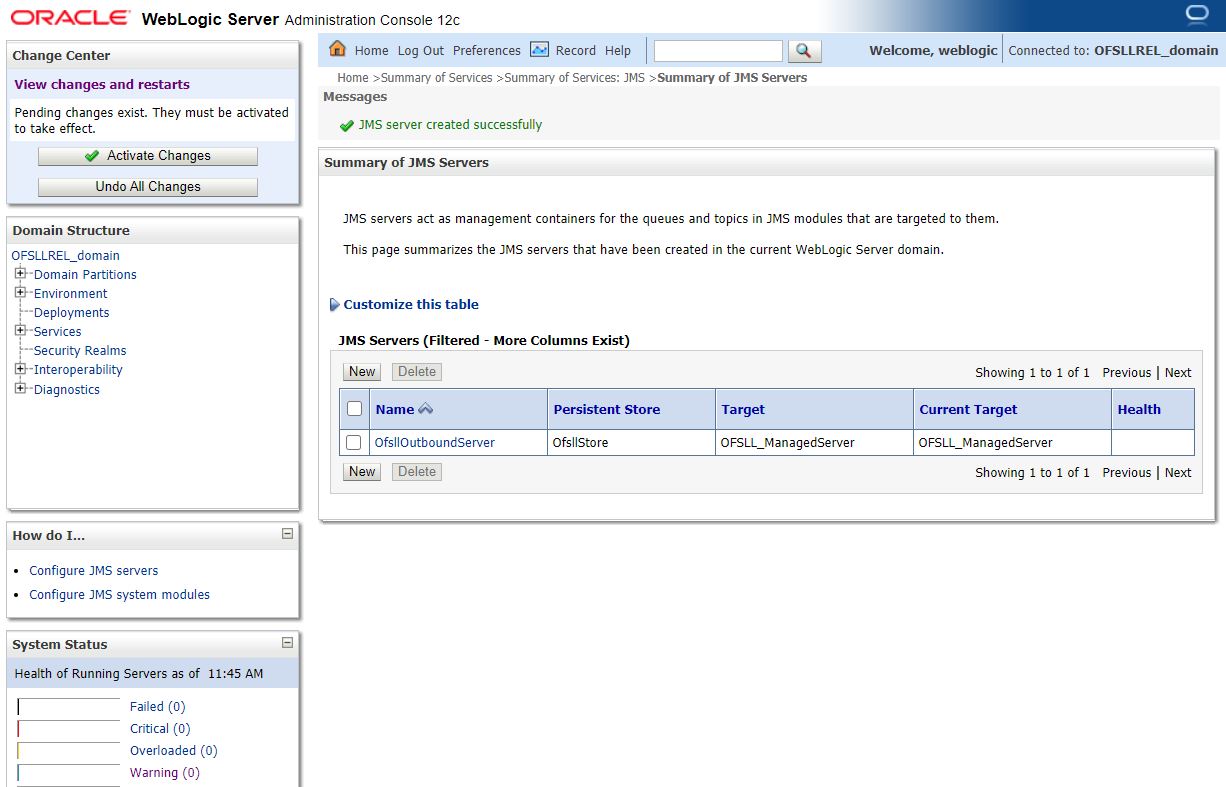Click Home in breadcrumb trail
The height and width of the screenshot is (787, 1226).
[x=353, y=77]
